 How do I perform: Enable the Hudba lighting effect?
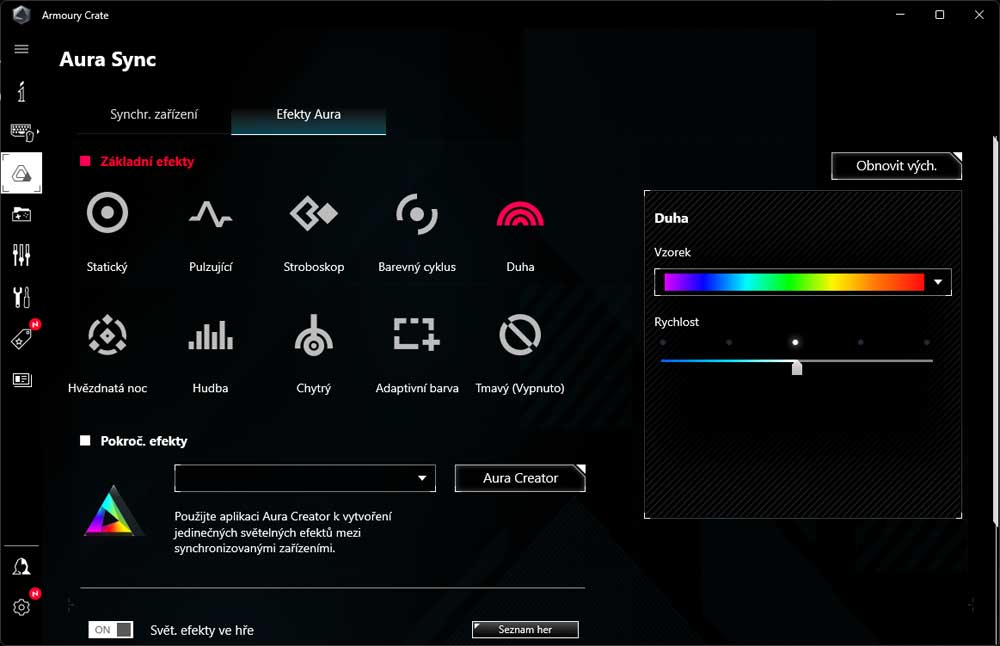coord(210,334)
